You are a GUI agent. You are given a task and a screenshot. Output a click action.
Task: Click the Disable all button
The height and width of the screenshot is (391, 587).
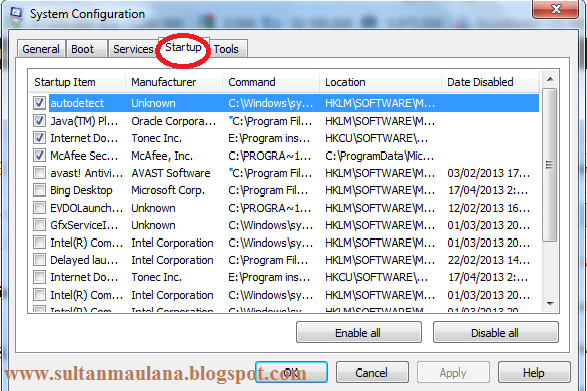coord(496,333)
